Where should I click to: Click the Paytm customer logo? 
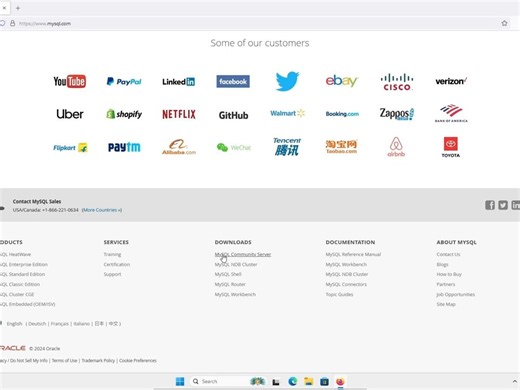point(124,147)
